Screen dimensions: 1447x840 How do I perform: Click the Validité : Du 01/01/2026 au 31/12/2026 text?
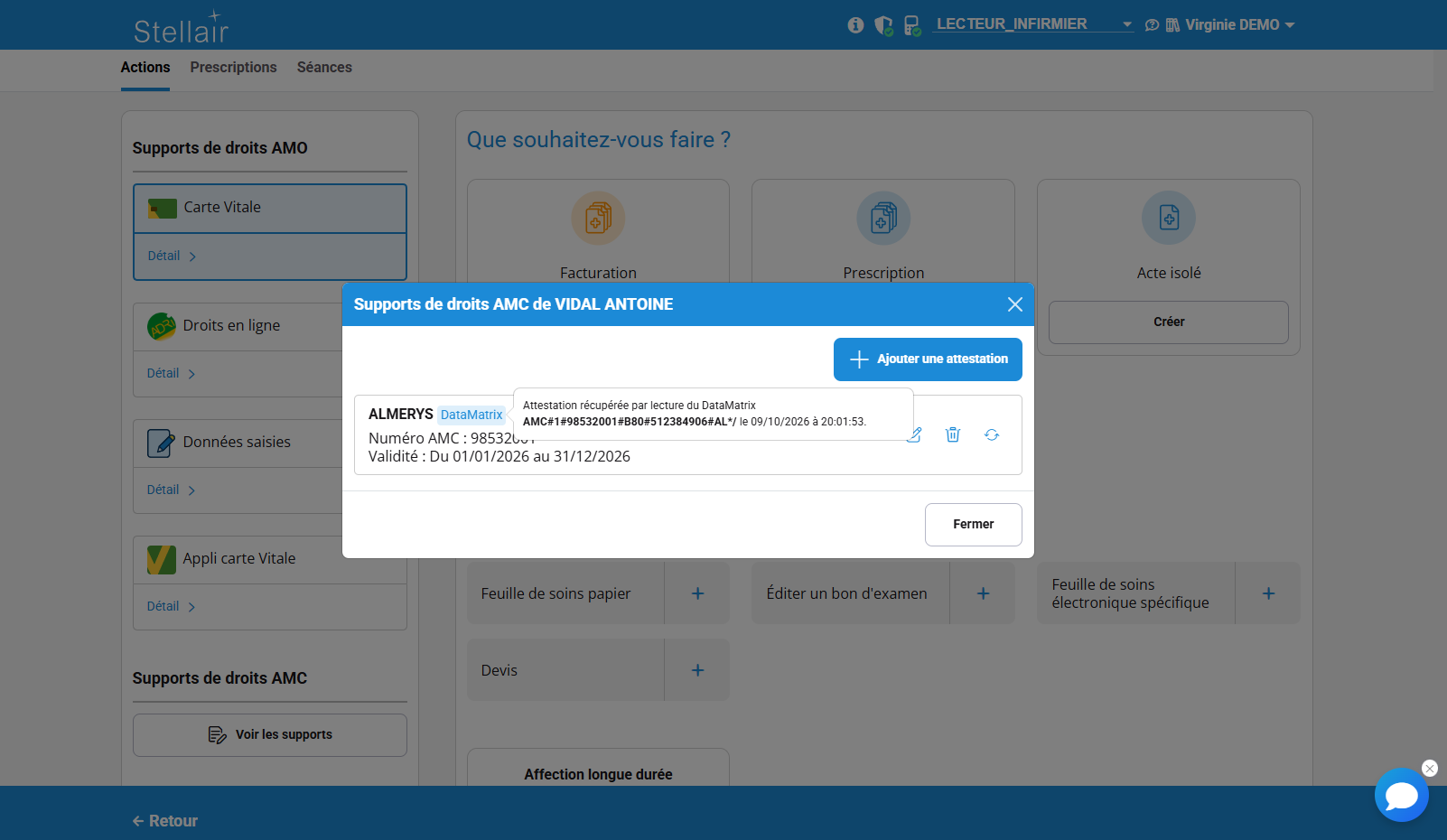499,457
